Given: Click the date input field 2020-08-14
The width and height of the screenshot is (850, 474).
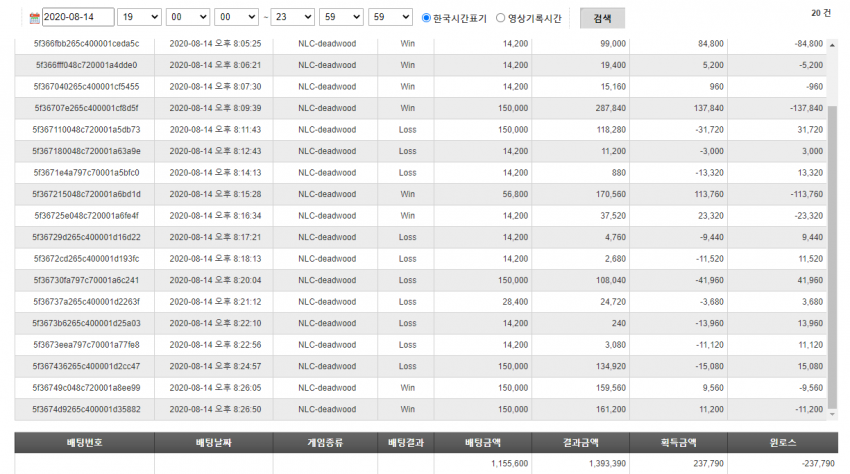Looking at the screenshot, I should 78,17.
